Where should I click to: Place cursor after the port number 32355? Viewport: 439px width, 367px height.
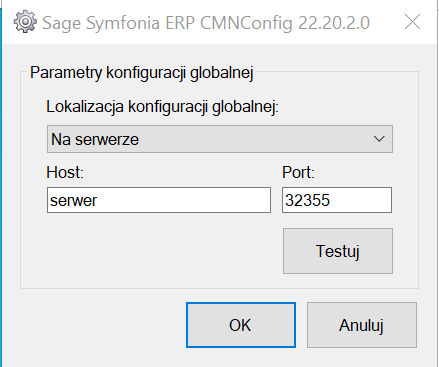pos(331,200)
